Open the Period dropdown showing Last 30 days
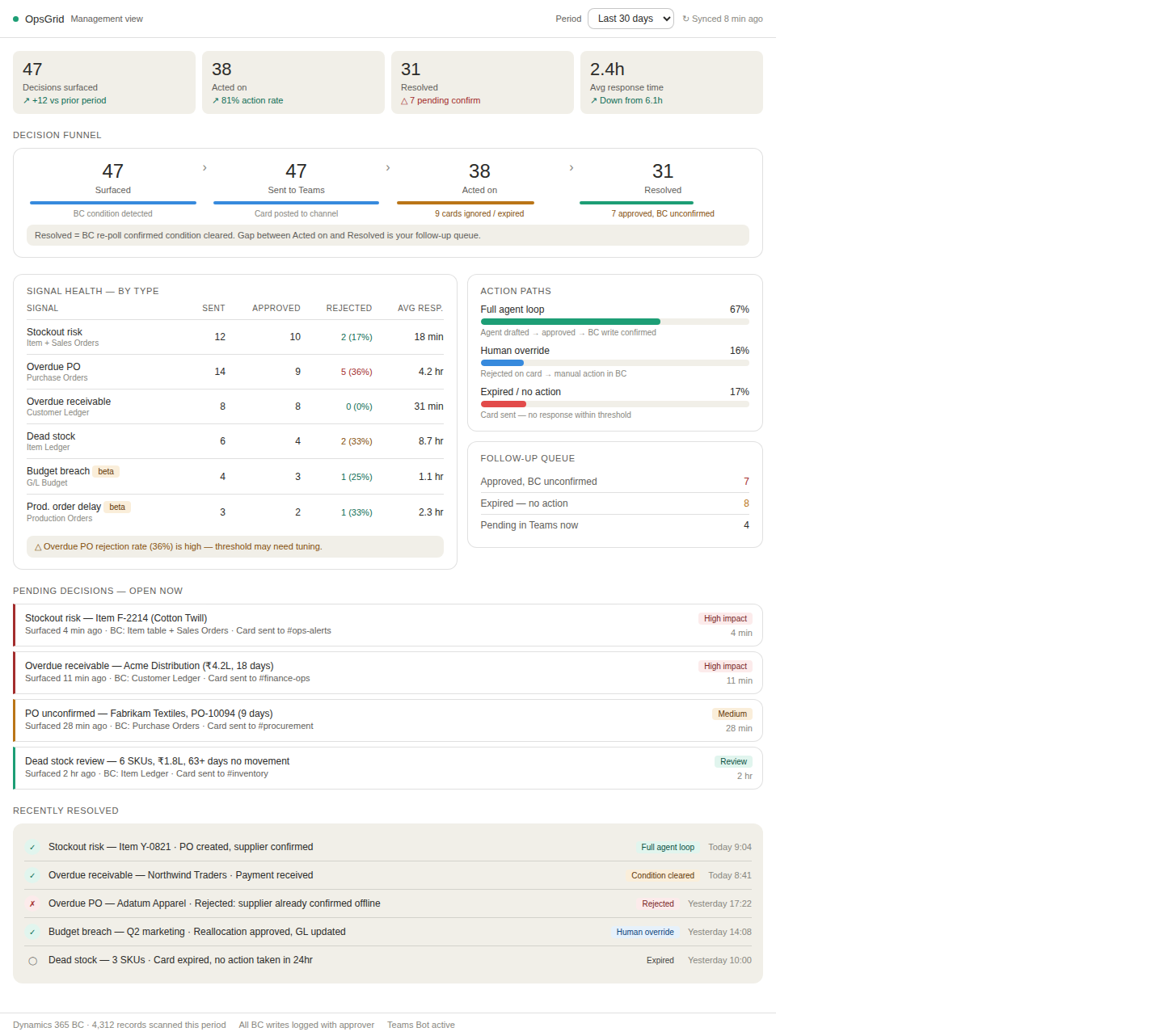This screenshot has width=1164, height=1036. (x=630, y=19)
